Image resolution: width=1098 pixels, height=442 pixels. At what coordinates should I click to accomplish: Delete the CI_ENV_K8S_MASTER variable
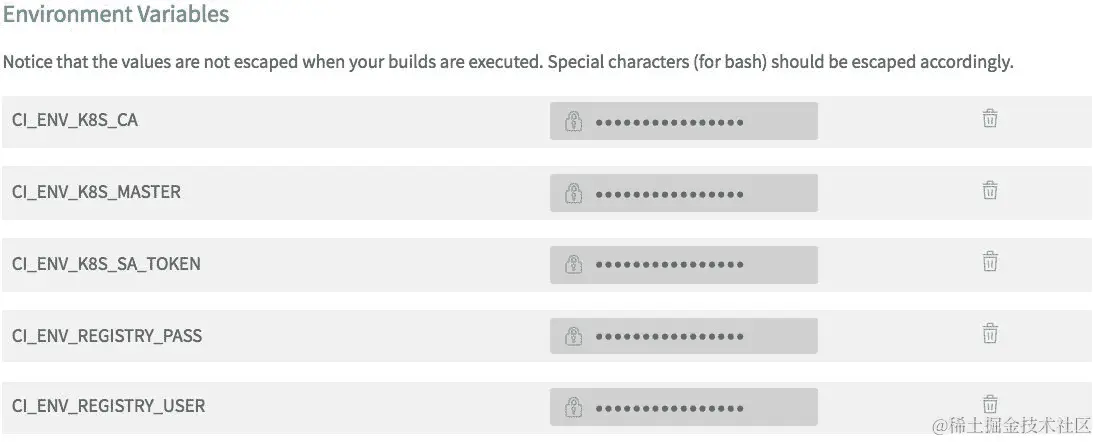click(989, 190)
